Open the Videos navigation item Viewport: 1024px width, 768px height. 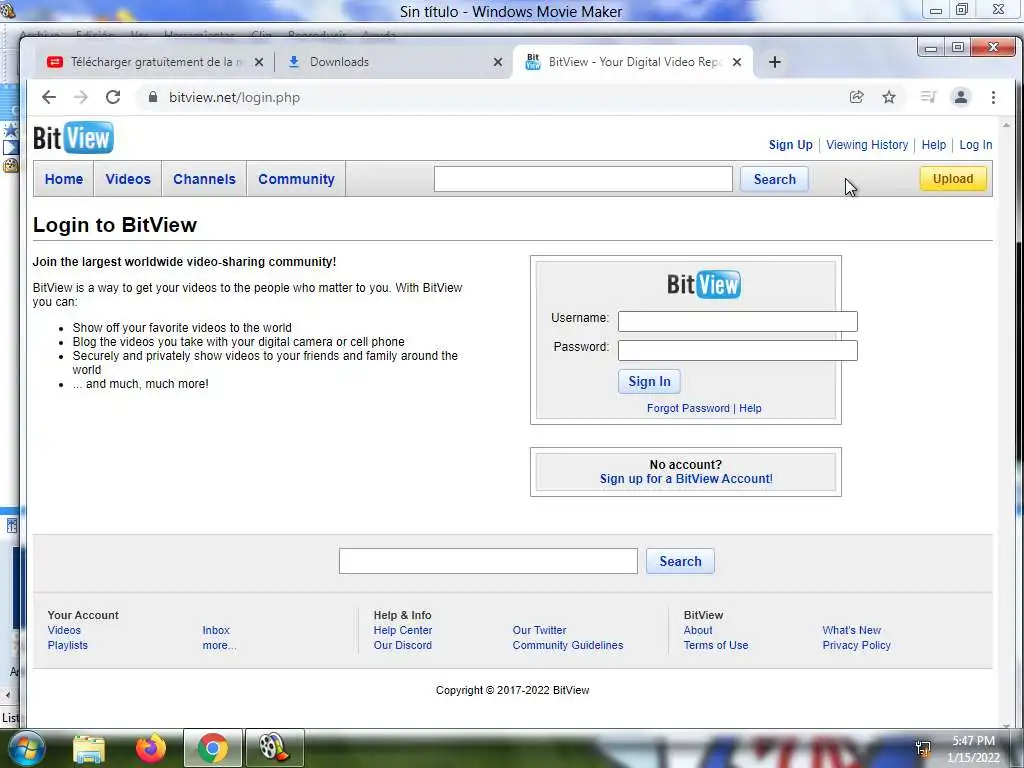[x=128, y=179]
